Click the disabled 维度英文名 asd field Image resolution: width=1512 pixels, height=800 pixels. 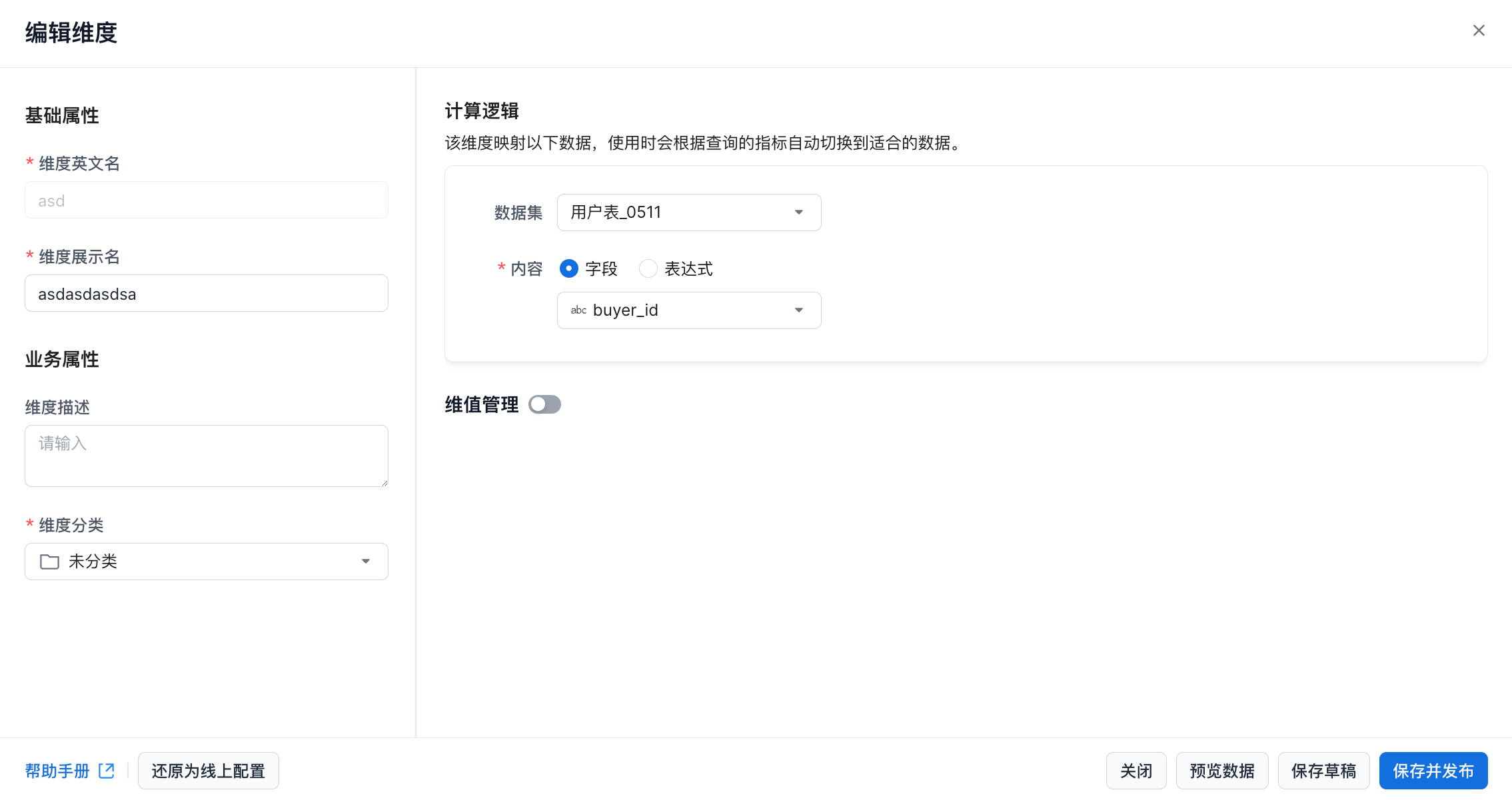[207, 200]
